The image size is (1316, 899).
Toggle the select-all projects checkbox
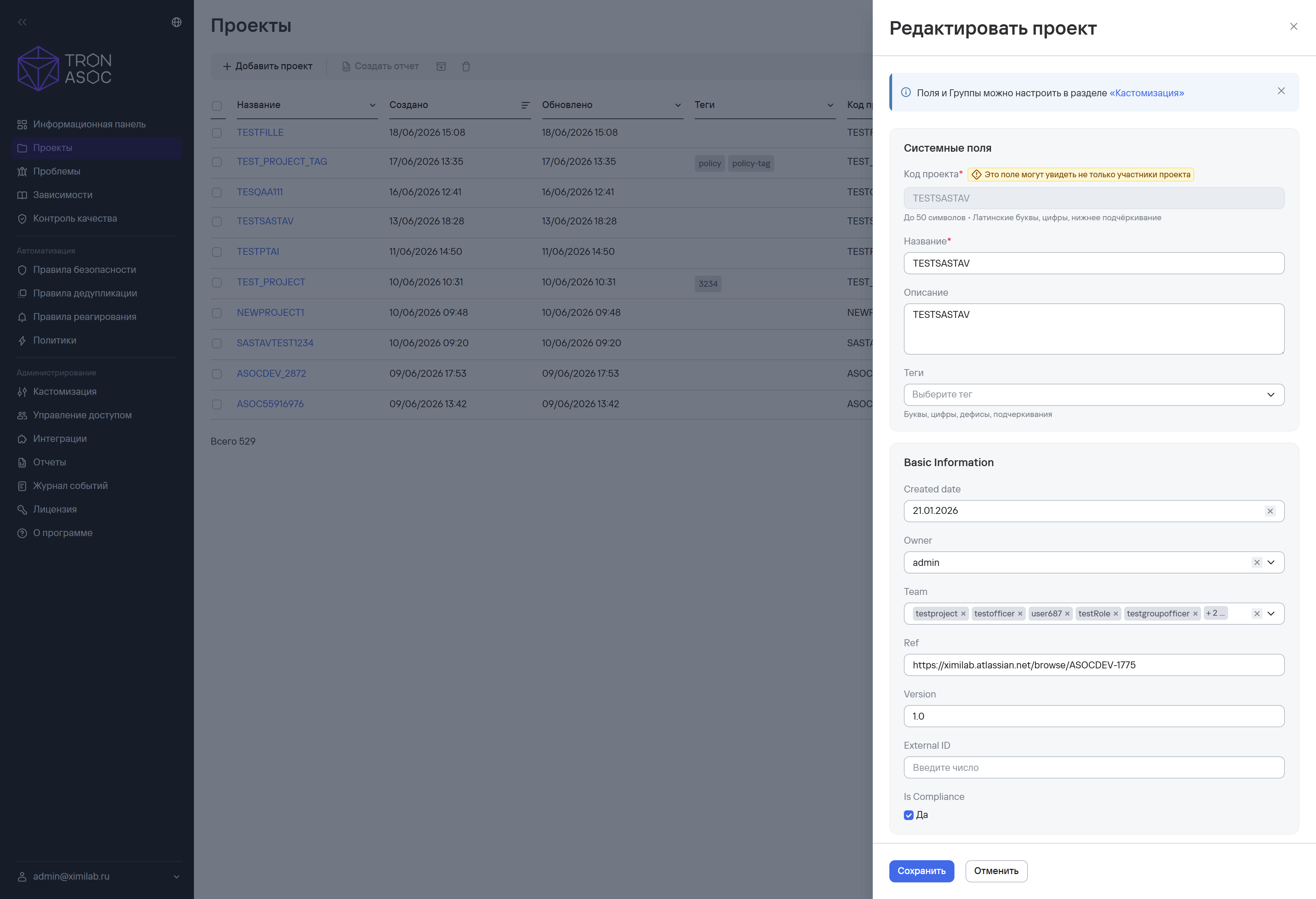click(x=217, y=106)
